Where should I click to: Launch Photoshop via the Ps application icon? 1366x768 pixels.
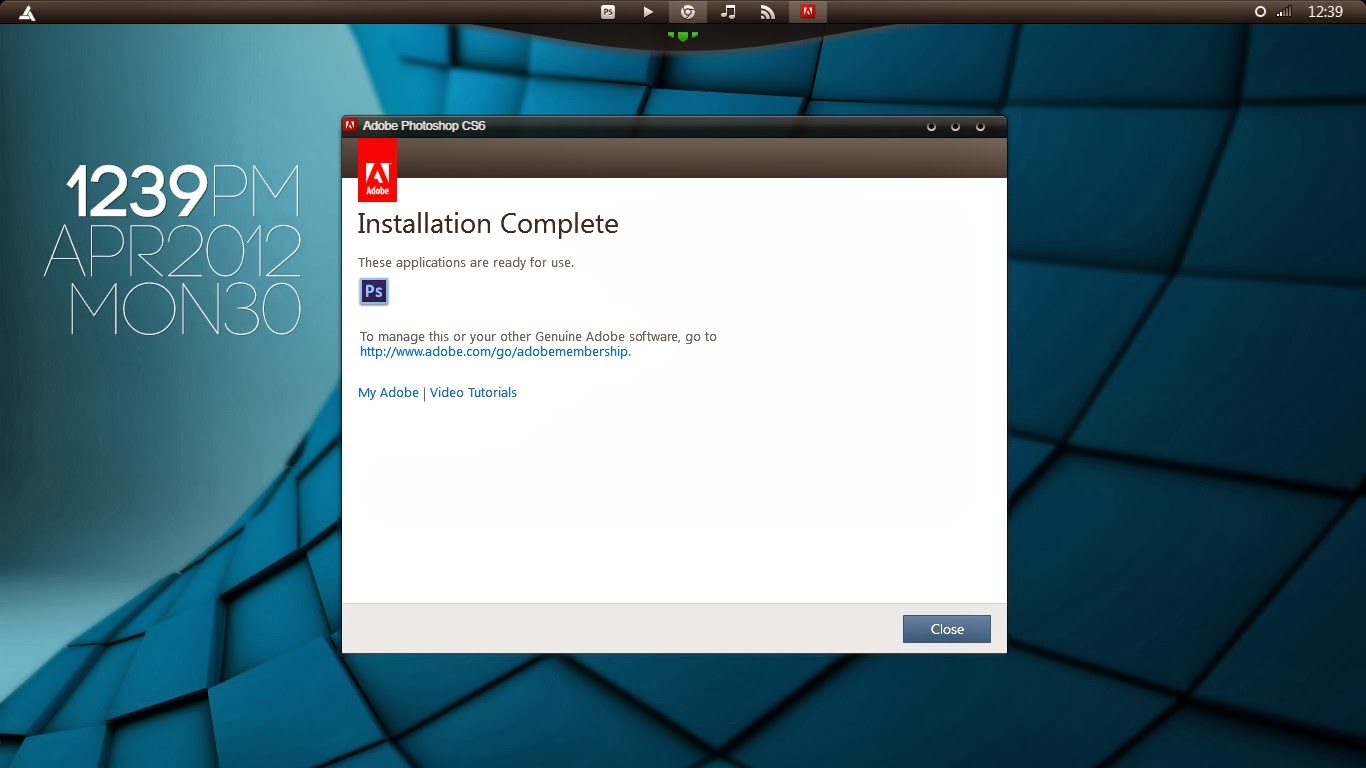tap(374, 291)
